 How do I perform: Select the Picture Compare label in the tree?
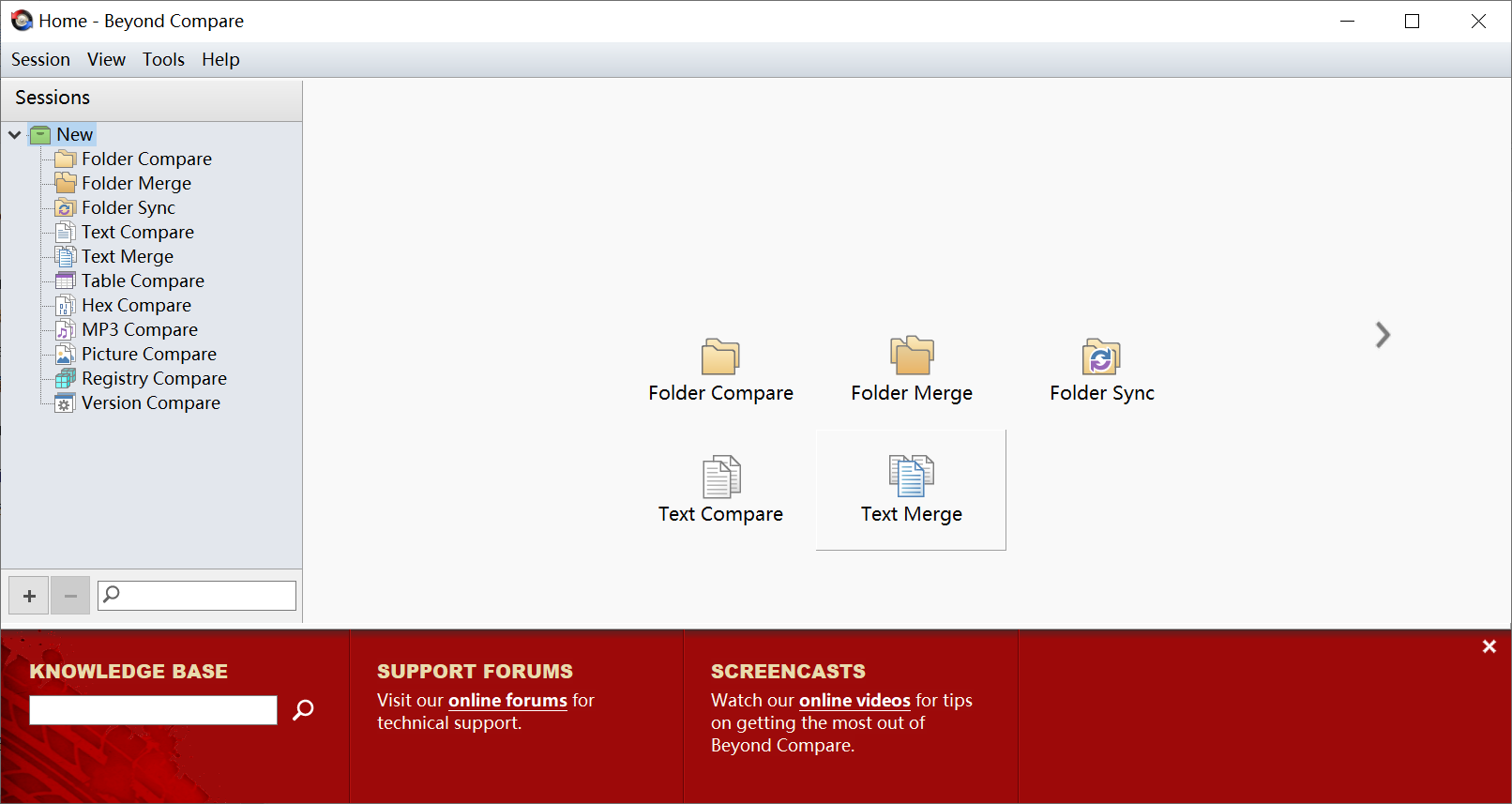click(x=149, y=354)
